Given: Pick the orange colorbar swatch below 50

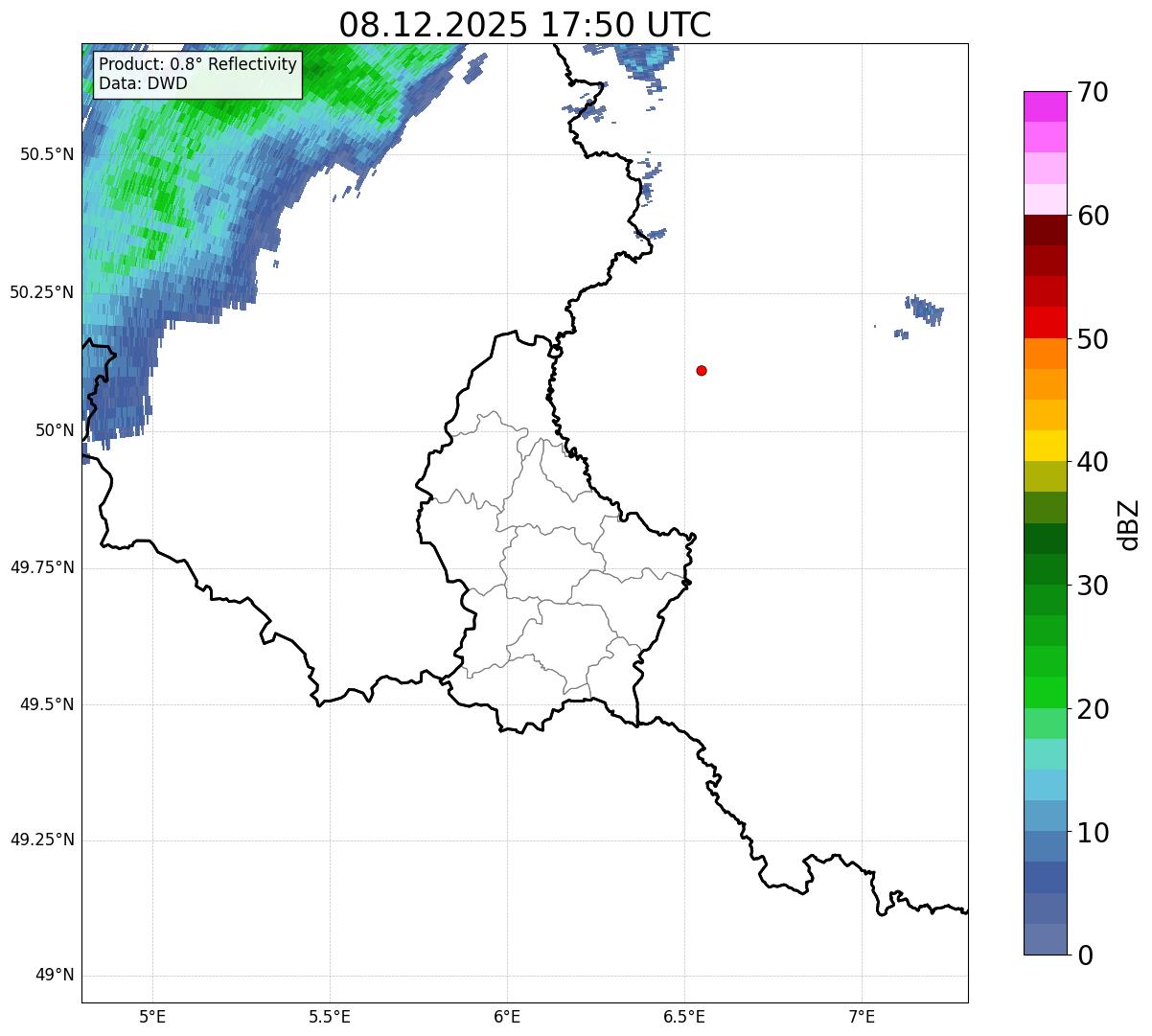Looking at the screenshot, I should click(1046, 354).
